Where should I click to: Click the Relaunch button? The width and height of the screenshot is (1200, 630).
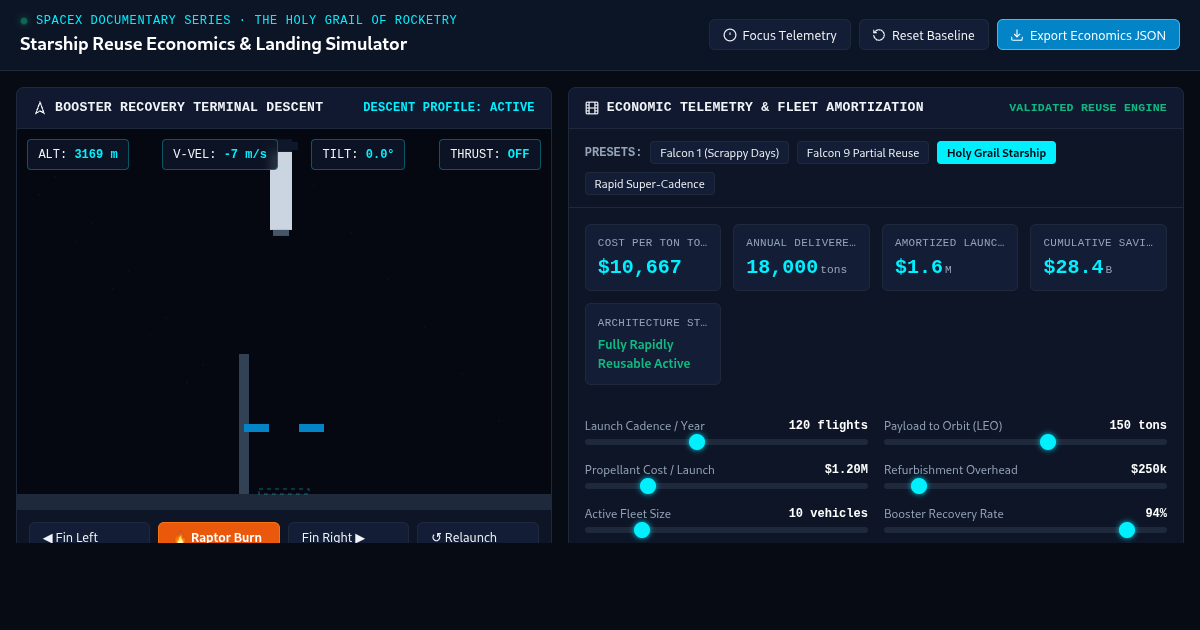click(x=478, y=533)
